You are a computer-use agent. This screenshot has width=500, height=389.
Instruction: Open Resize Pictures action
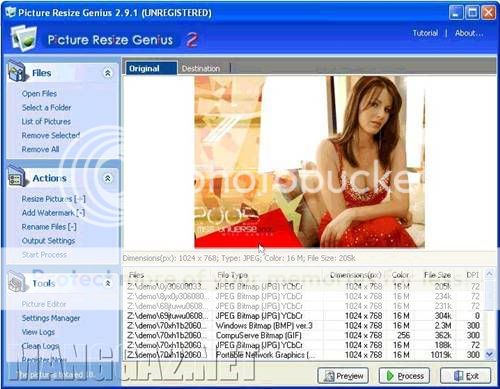54,199
